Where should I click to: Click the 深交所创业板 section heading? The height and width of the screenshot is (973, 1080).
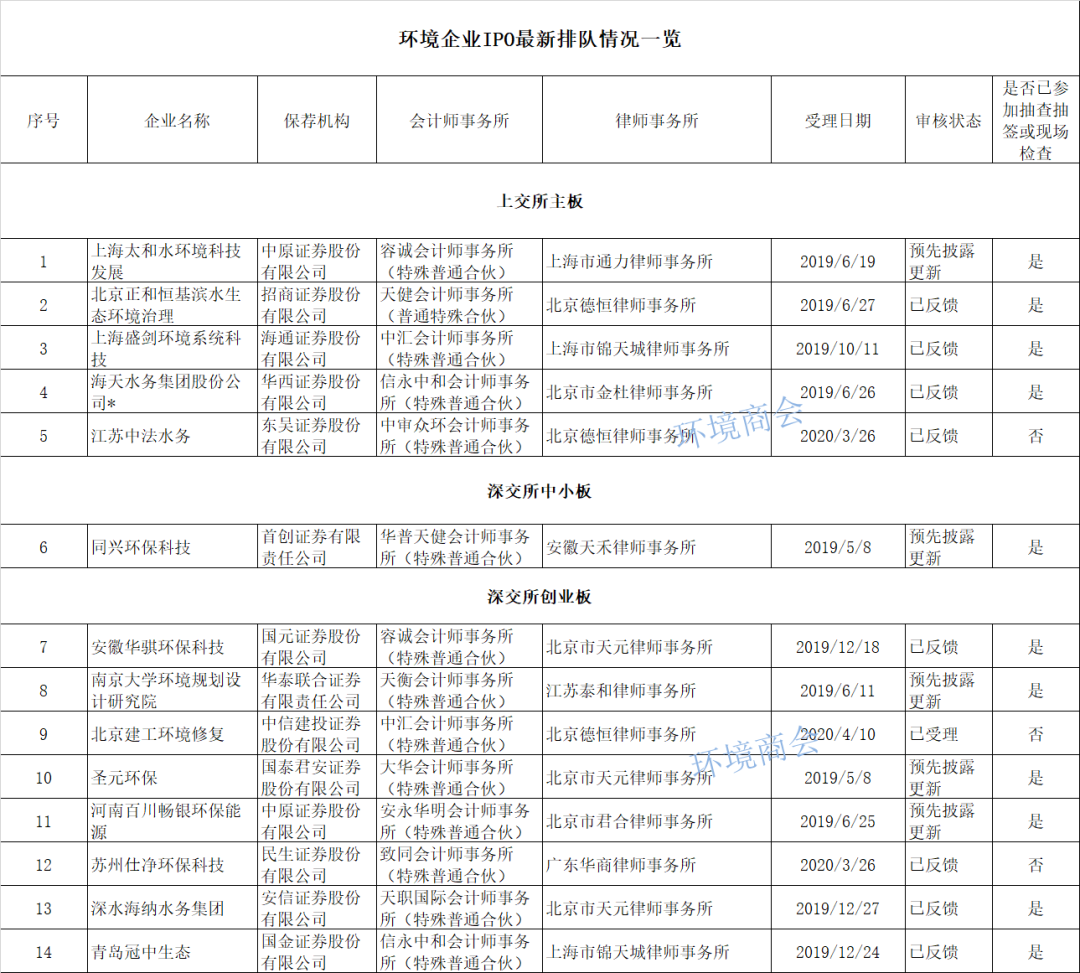click(x=539, y=596)
